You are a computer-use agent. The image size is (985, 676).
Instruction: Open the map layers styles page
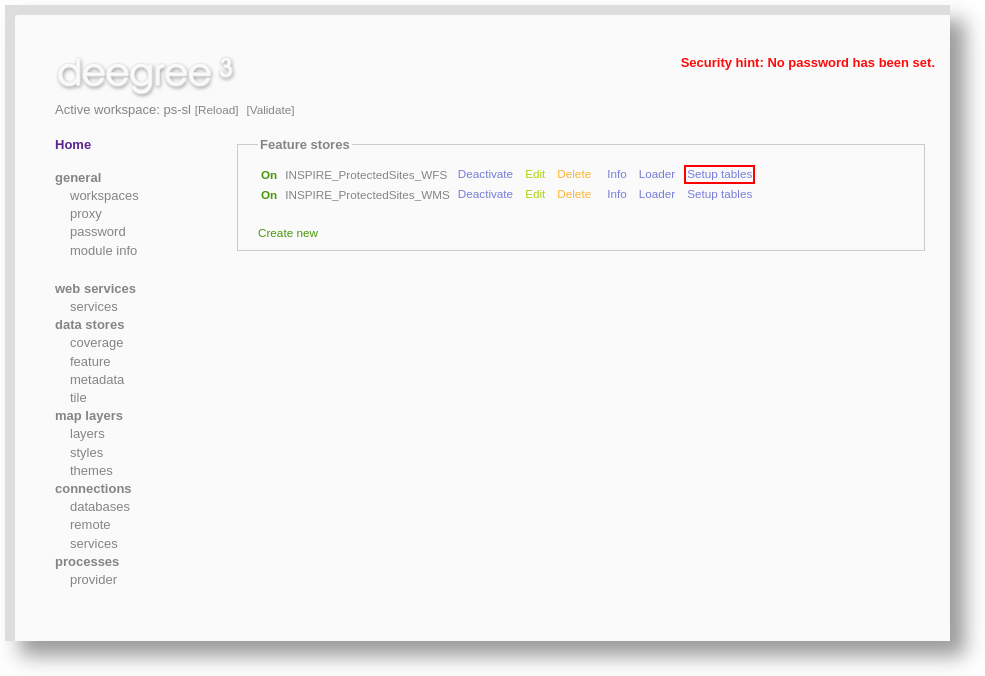pyautogui.click(x=86, y=452)
